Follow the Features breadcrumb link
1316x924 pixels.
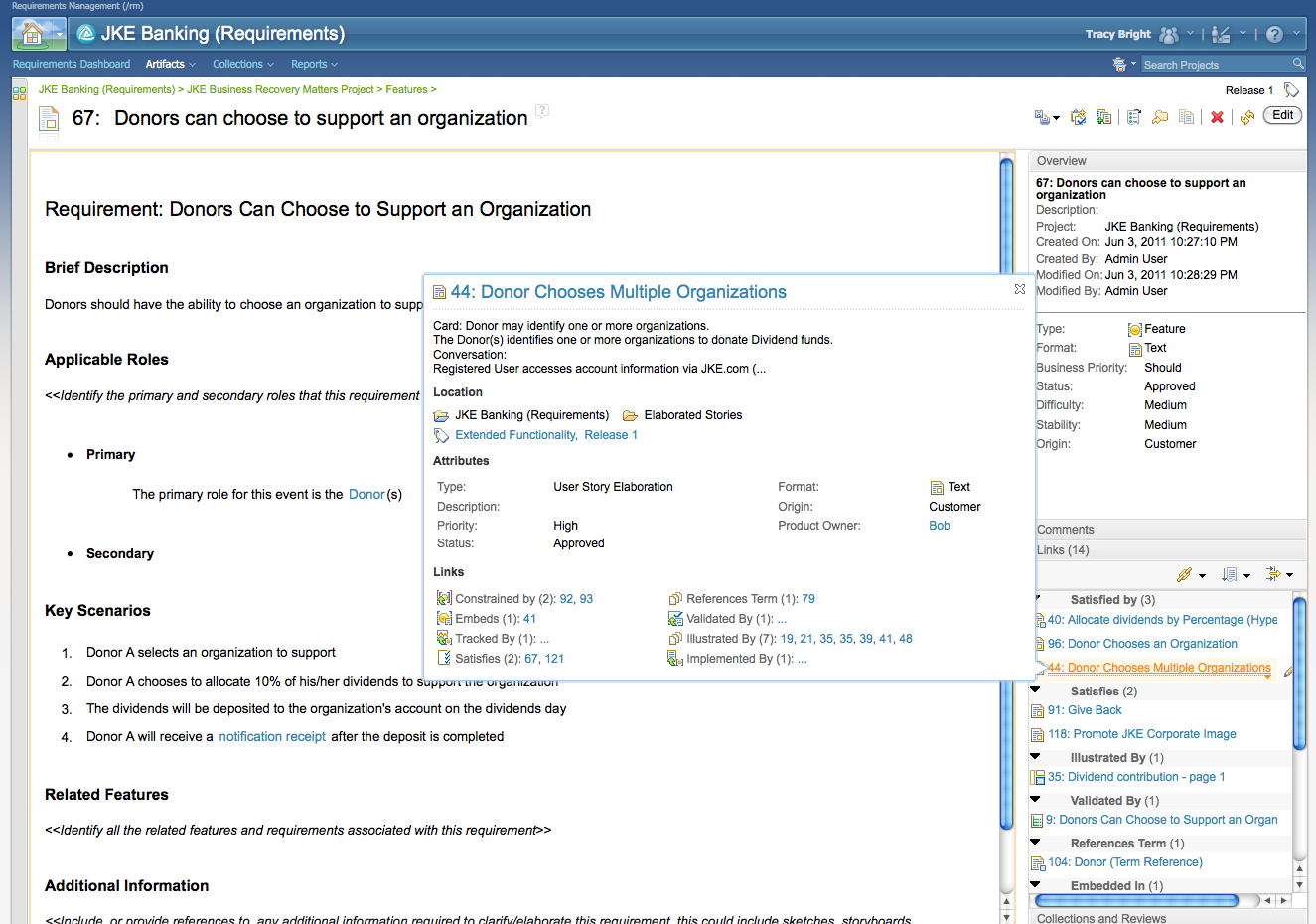(406, 89)
